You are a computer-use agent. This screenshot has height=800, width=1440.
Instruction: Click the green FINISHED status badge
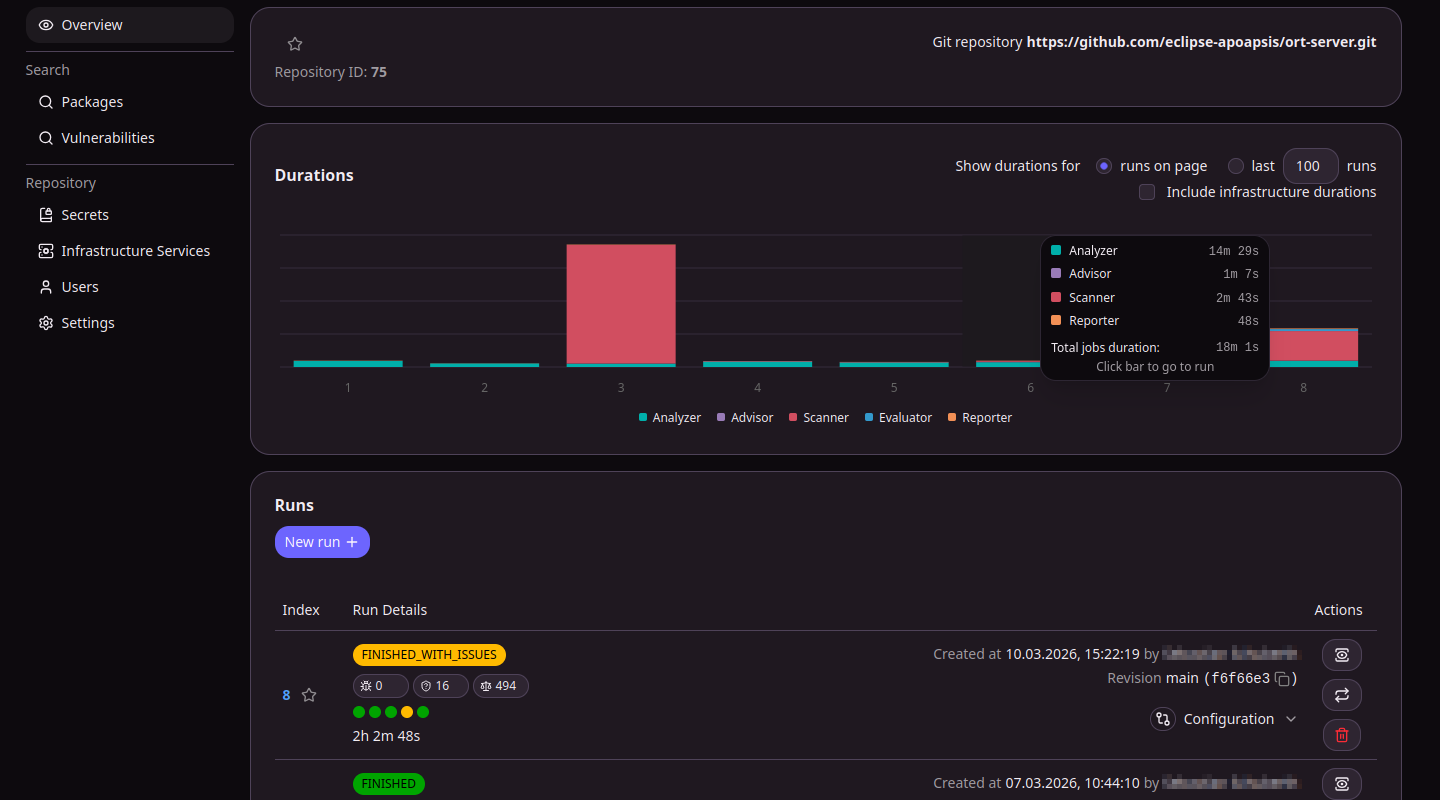(389, 784)
